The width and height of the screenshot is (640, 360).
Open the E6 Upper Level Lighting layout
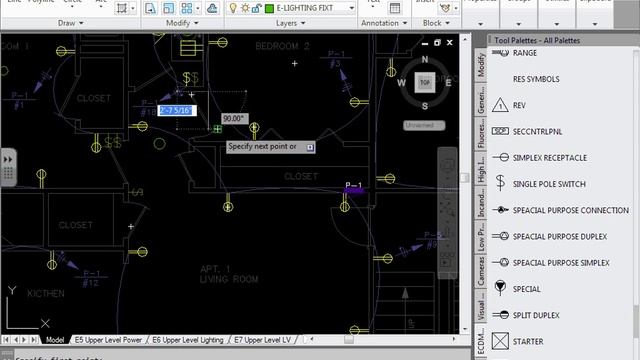188,340
